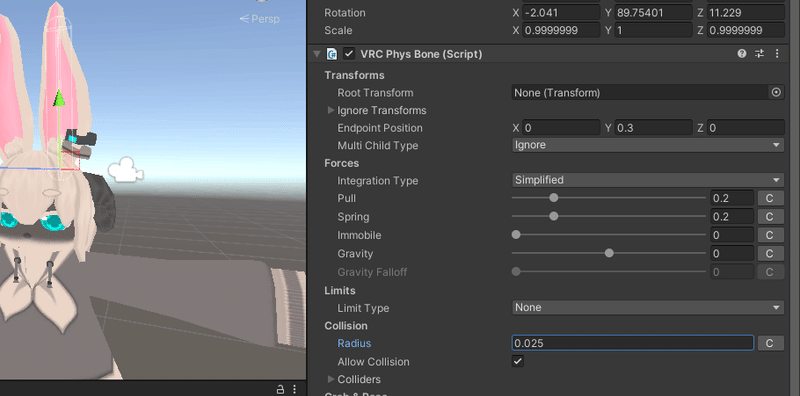The width and height of the screenshot is (800, 396).
Task: Click the Endpoint Position X field
Action: [x=561, y=128]
